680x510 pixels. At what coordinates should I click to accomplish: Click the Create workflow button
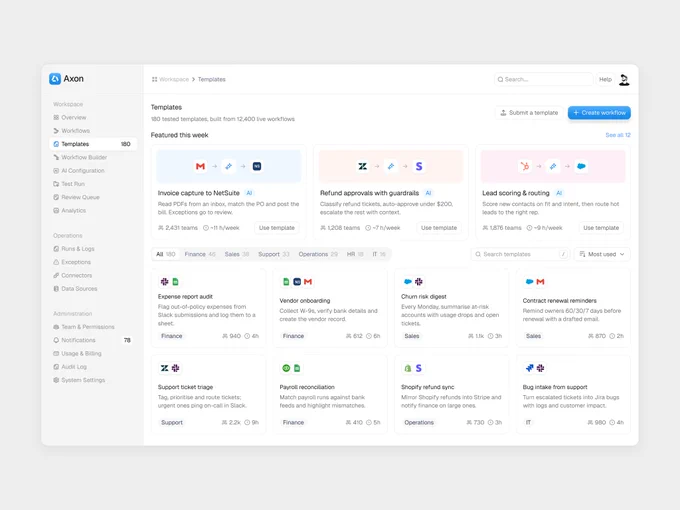[599, 113]
